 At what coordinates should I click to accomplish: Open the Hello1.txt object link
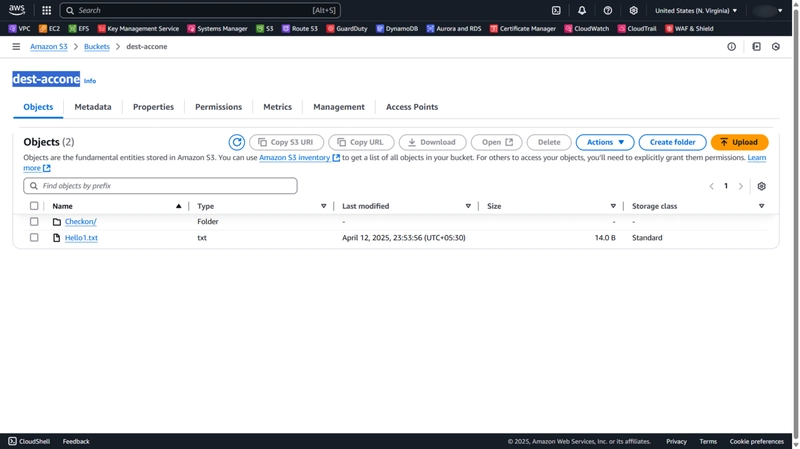[x=81, y=238]
